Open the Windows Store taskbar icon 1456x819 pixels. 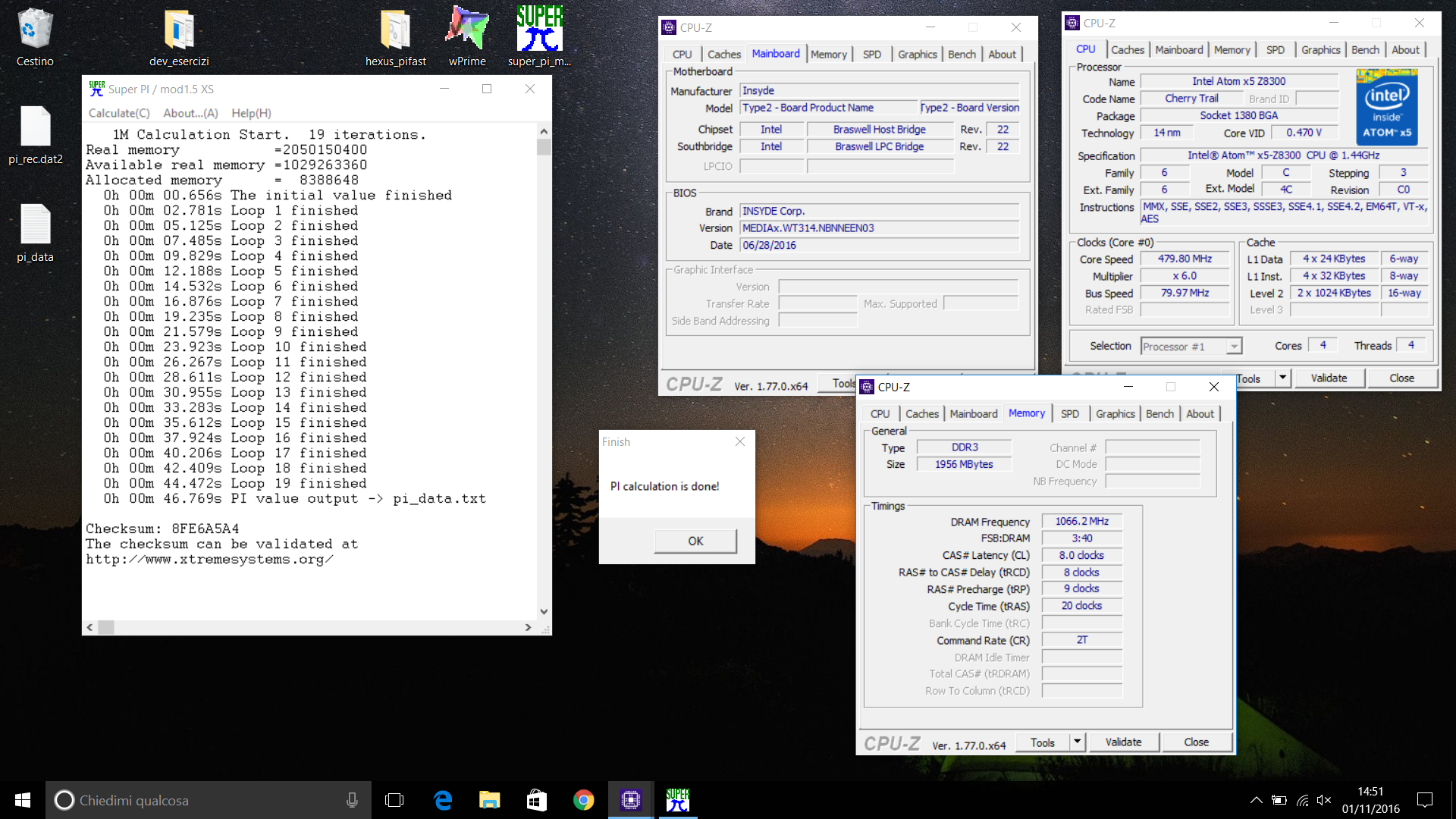click(x=536, y=800)
